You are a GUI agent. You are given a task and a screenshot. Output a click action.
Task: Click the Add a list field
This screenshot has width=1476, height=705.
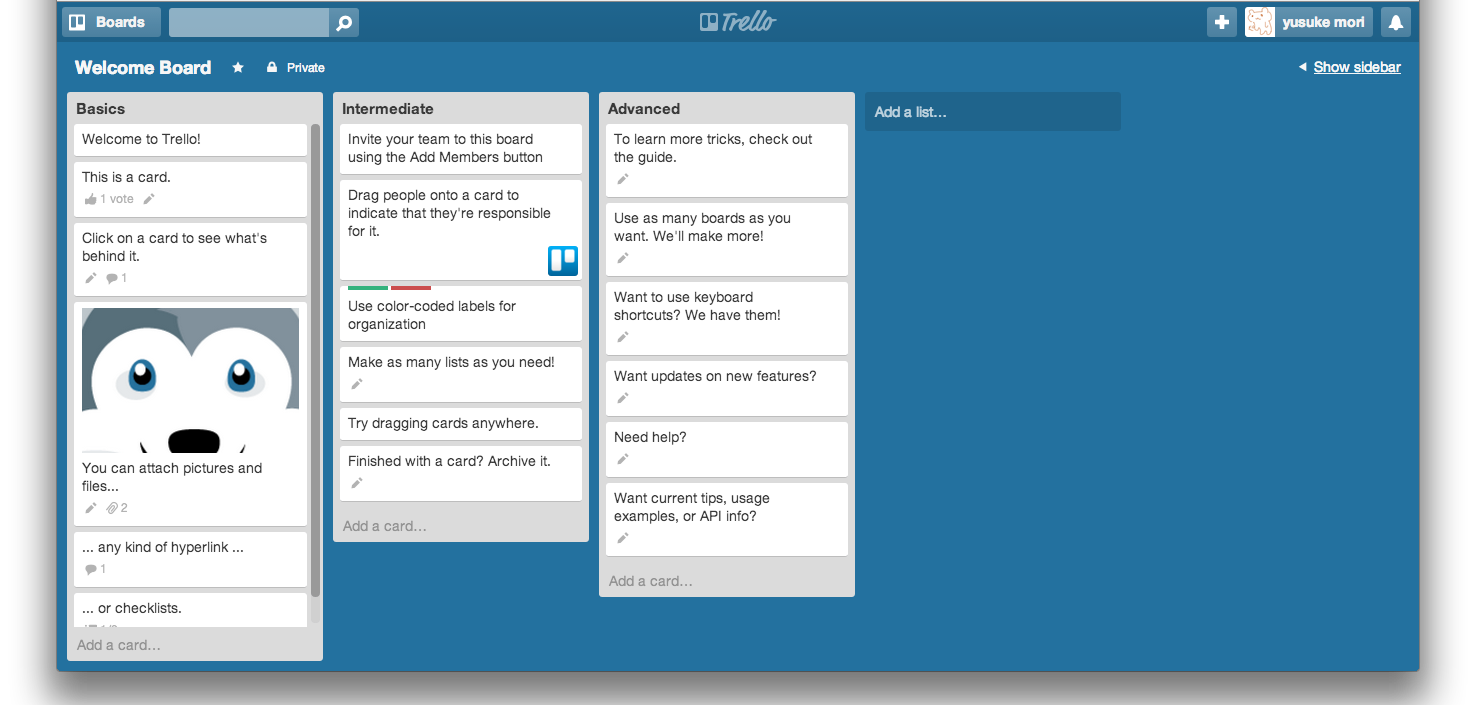click(x=993, y=112)
